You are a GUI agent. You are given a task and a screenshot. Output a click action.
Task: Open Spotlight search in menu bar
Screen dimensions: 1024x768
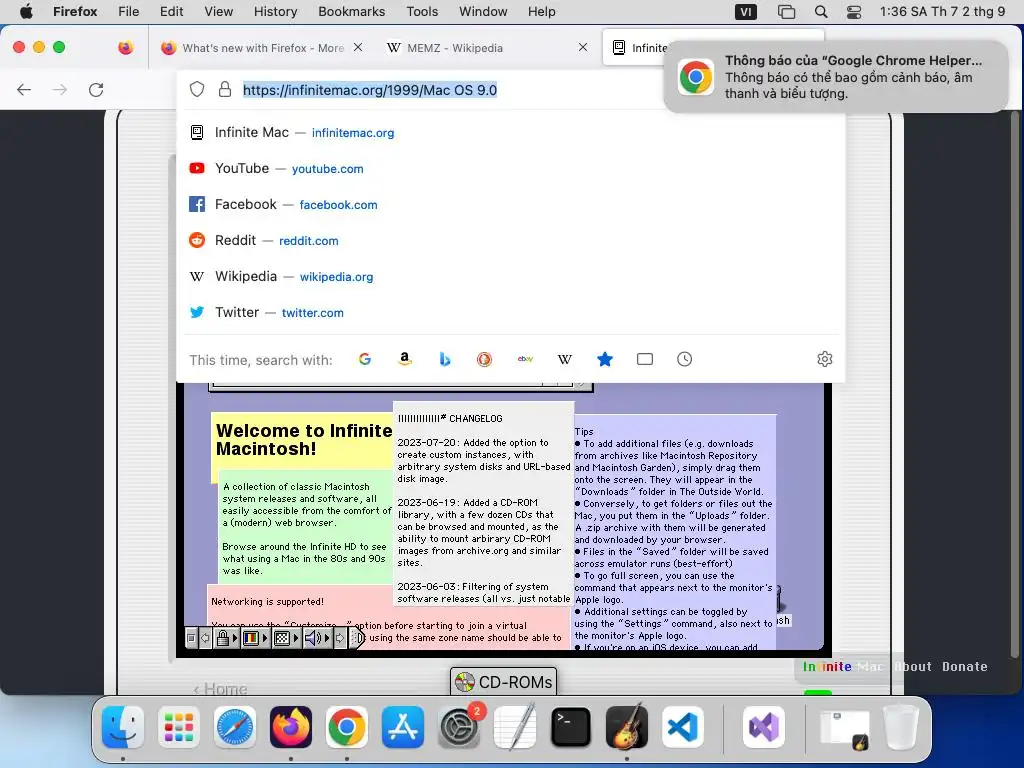click(821, 12)
